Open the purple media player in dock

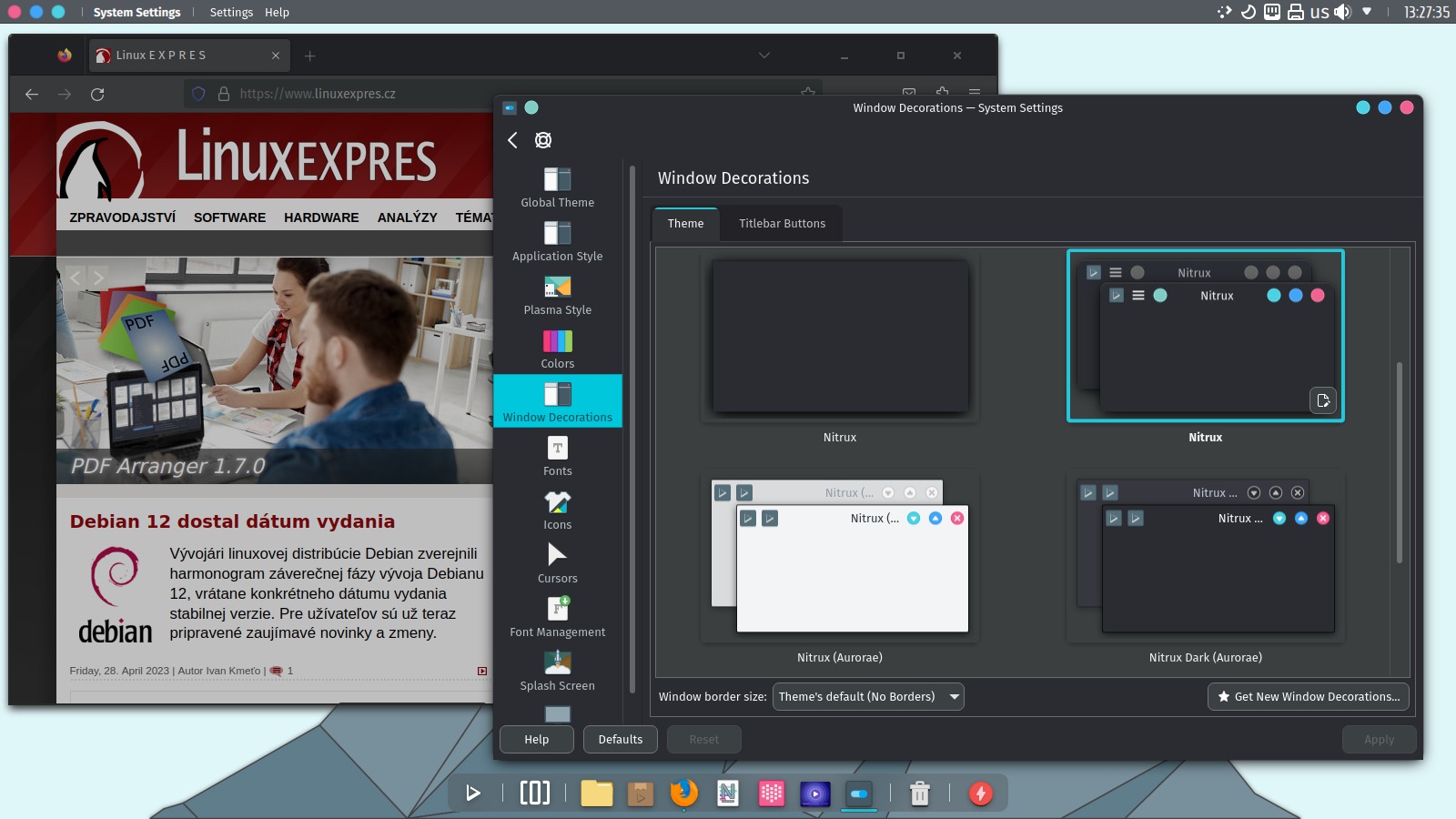[815, 794]
